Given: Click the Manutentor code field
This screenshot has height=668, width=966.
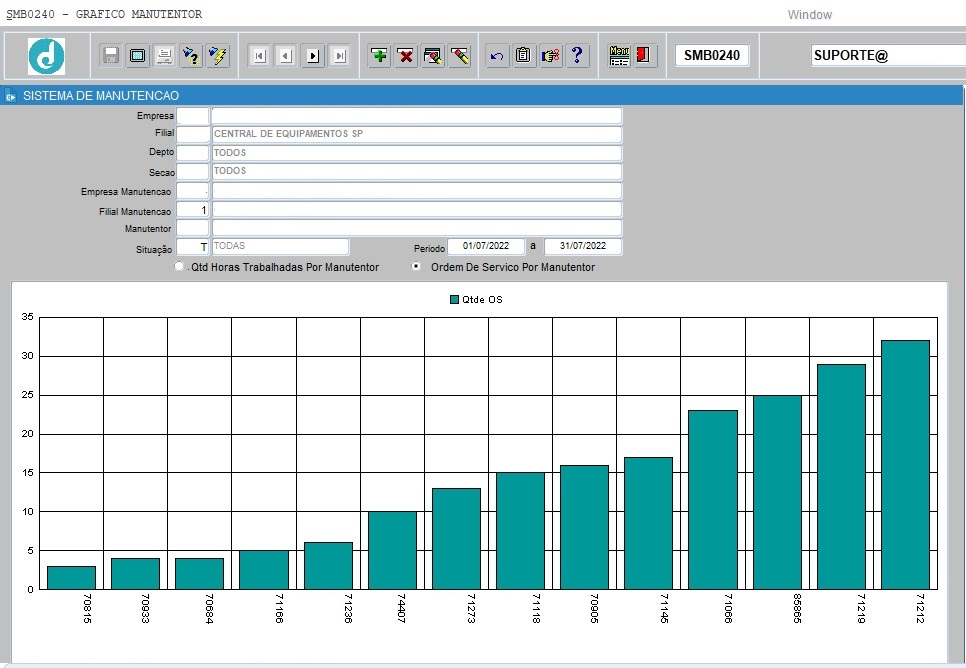Looking at the screenshot, I should pos(193,228).
